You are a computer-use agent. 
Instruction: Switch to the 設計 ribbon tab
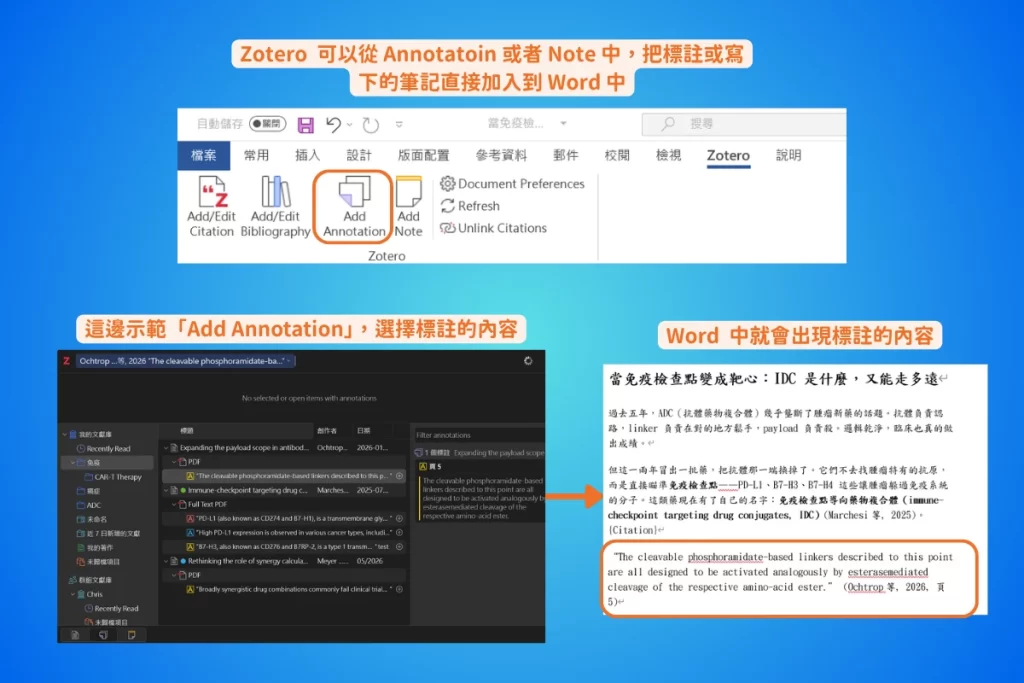click(x=359, y=155)
